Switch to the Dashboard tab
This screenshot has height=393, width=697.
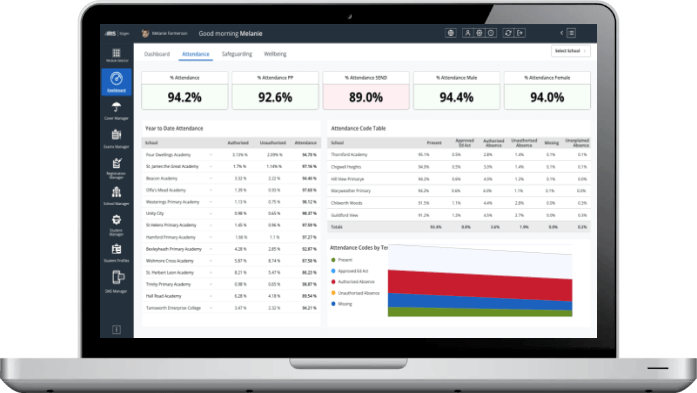point(157,54)
